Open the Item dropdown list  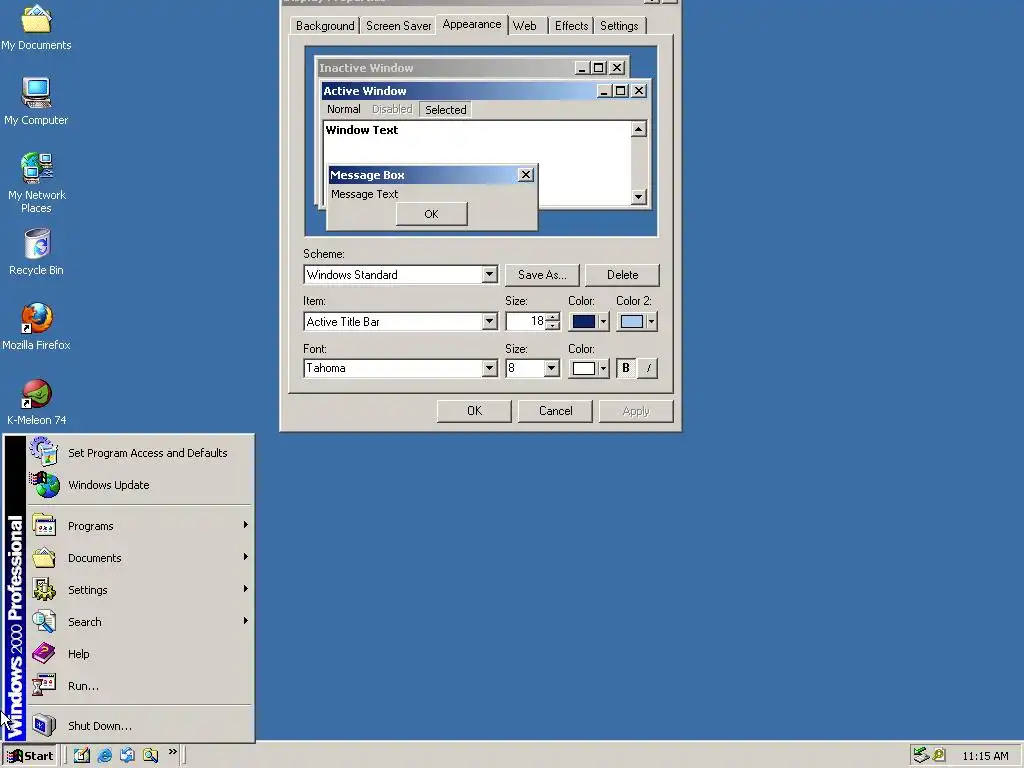click(x=489, y=321)
